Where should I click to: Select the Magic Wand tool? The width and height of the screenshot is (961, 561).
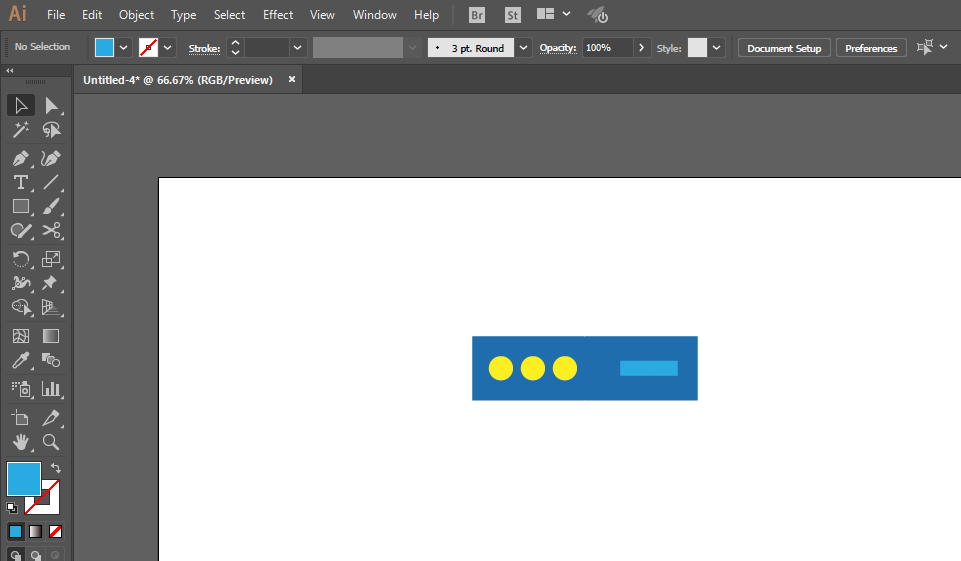[x=20, y=131]
